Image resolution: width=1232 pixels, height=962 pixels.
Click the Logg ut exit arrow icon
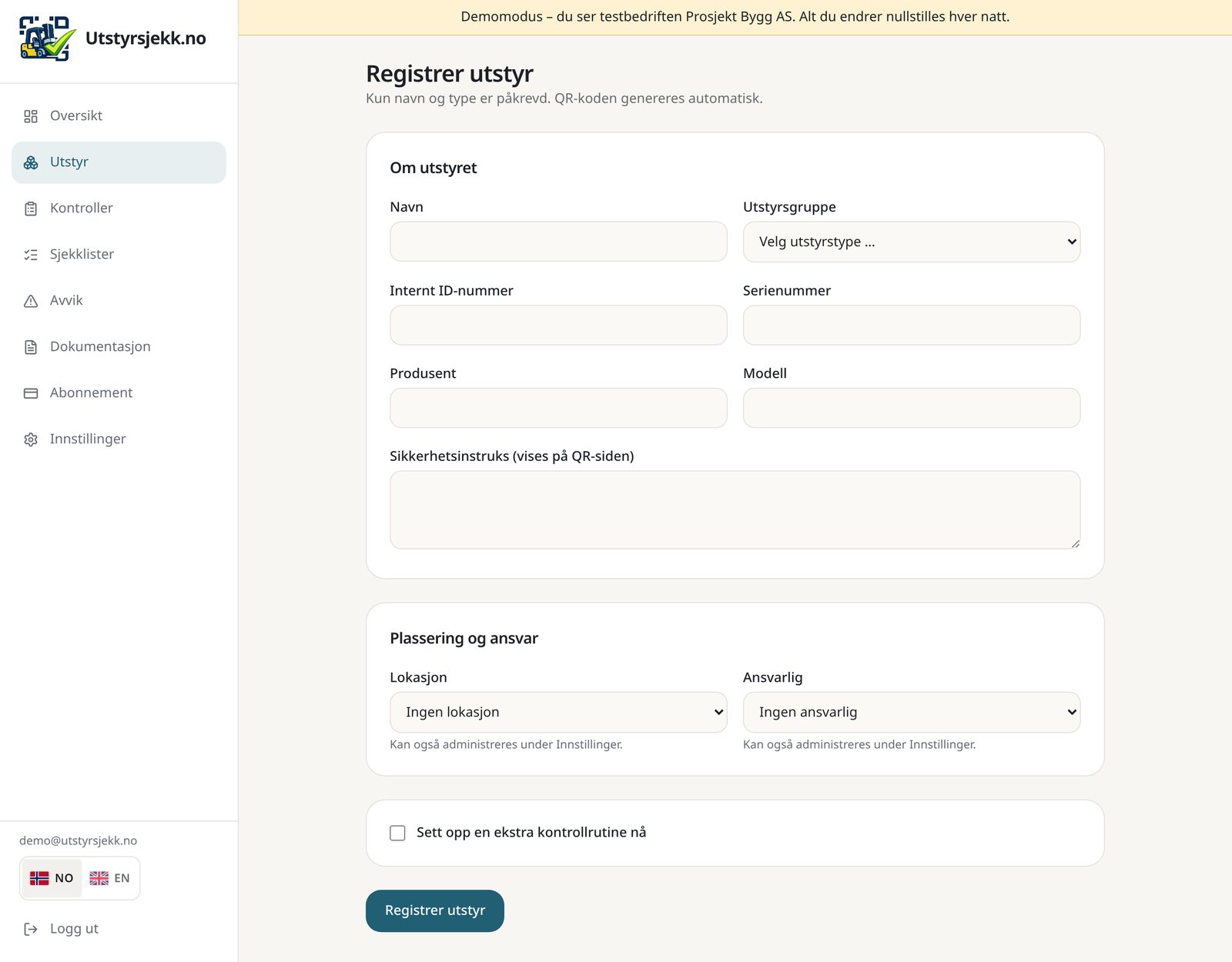31,929
